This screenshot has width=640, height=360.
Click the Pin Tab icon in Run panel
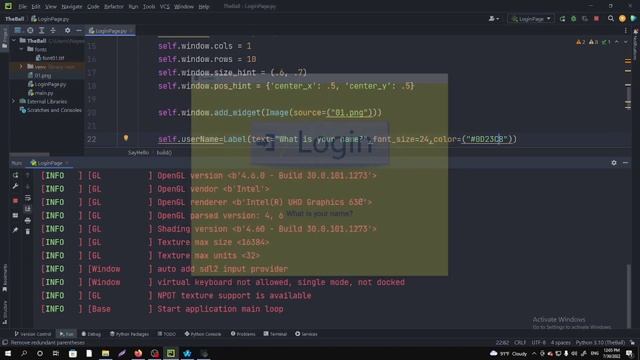point(16,230)
